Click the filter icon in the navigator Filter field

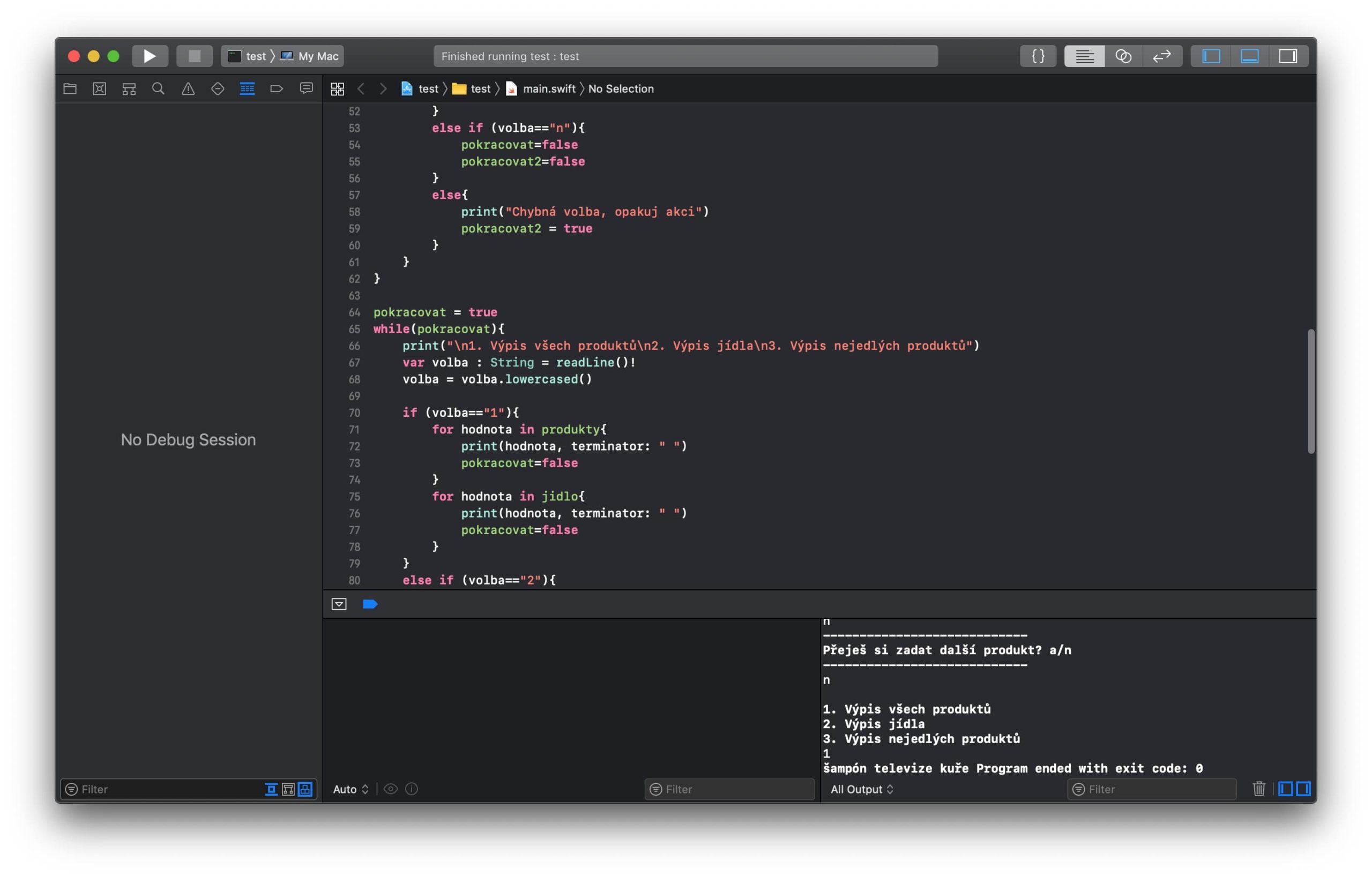71,789
